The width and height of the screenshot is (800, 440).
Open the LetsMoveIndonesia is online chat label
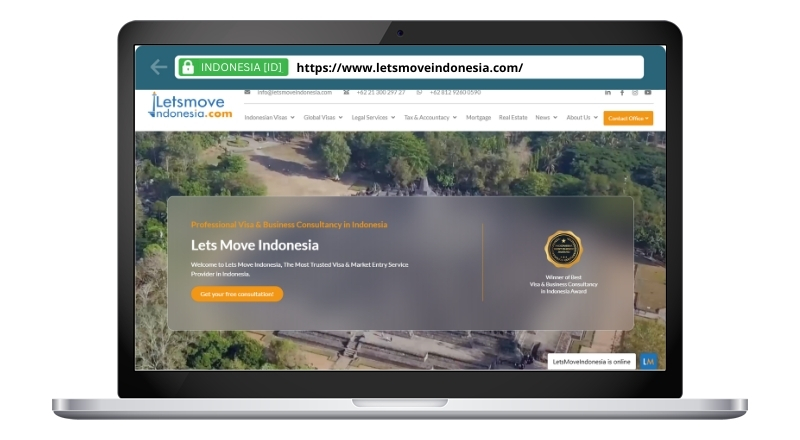591,361
